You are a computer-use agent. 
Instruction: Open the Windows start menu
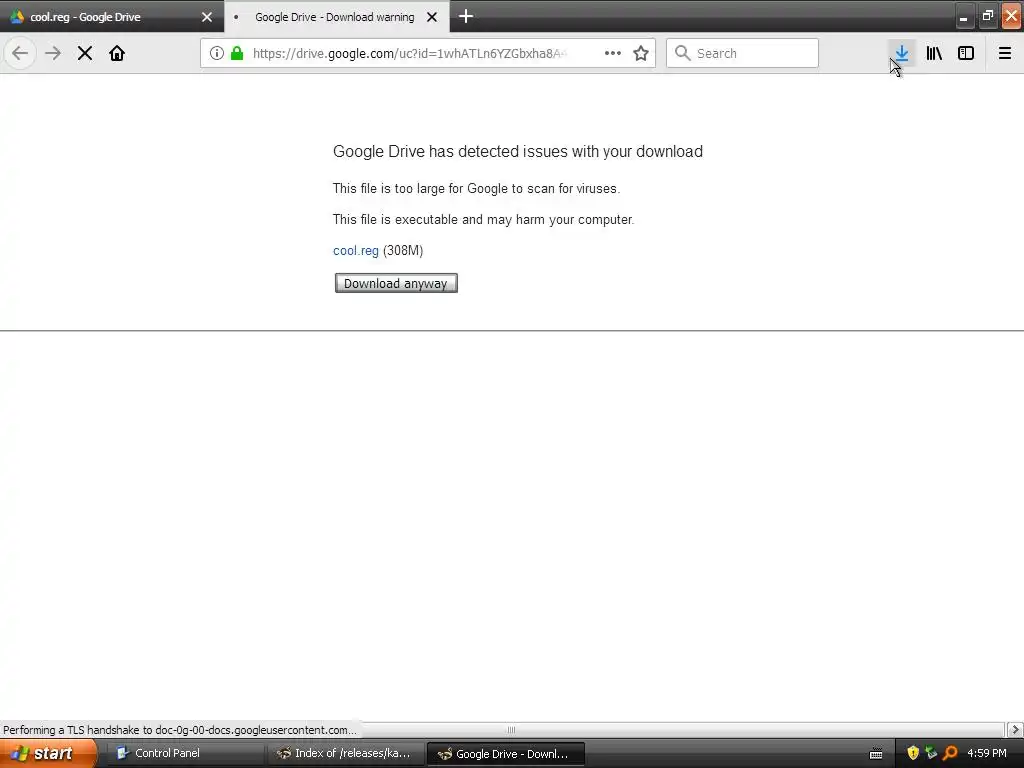click(x=48, y=754)
